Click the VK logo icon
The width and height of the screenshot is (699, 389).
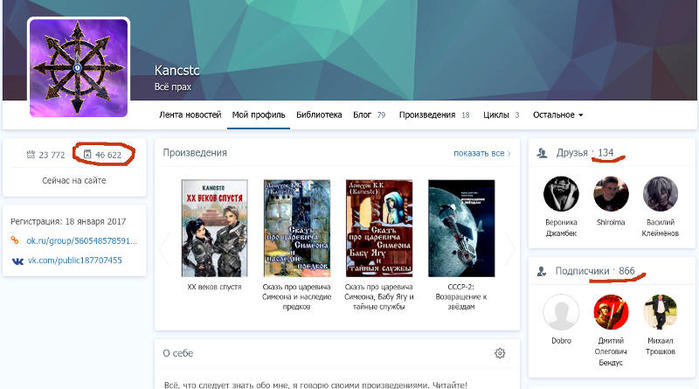click(17, 261)
